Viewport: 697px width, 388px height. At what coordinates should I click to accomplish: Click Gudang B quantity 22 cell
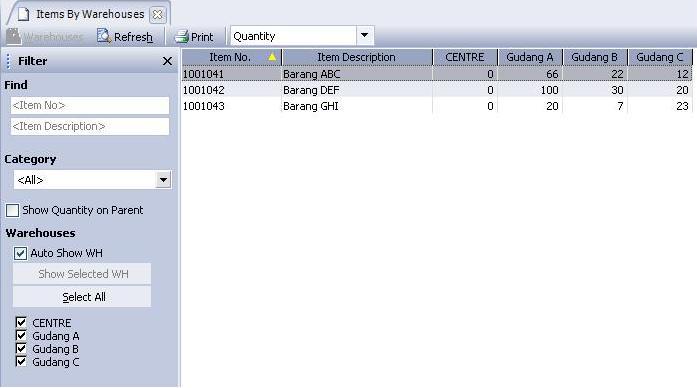[x=595, y=74]
